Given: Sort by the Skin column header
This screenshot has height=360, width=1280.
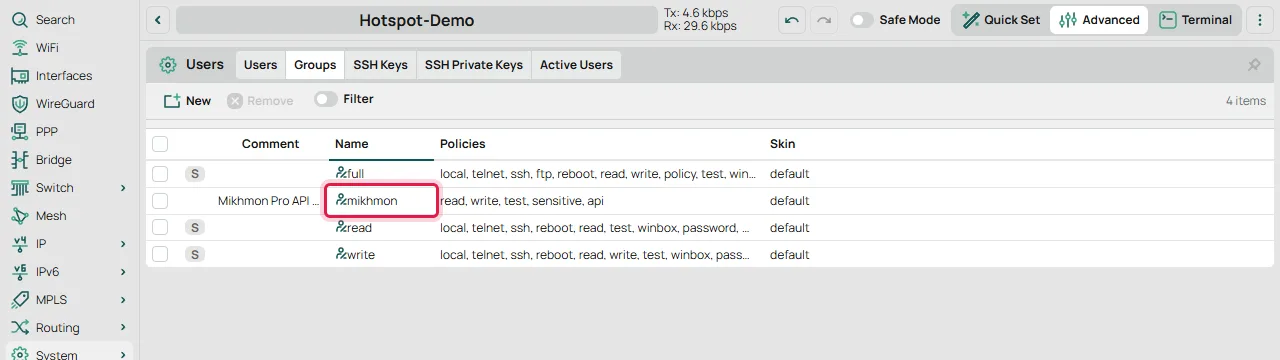Looking at the screenshot, I should (x=782, y=144).
